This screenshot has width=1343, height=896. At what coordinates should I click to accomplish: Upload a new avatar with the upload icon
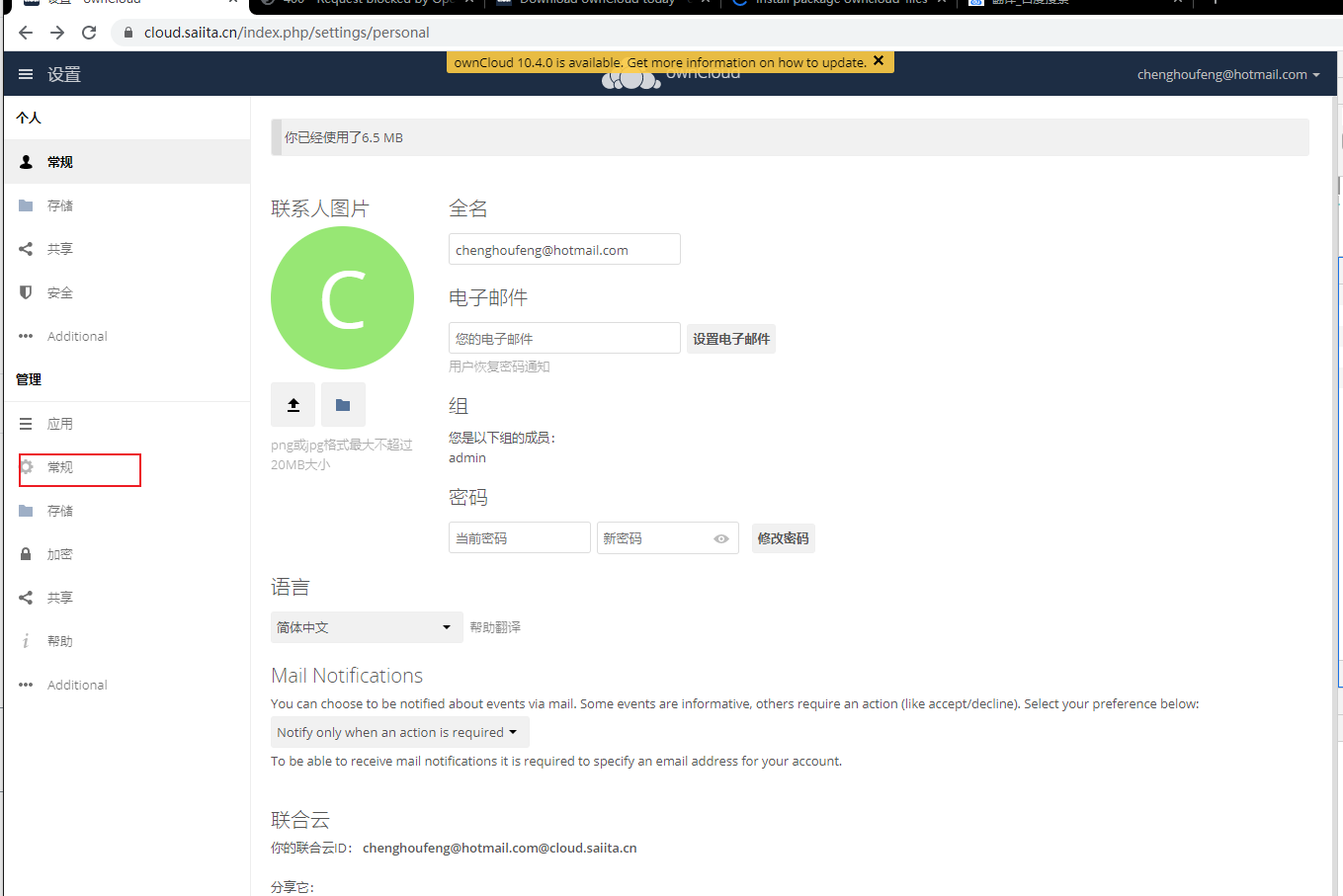[293, 404]
